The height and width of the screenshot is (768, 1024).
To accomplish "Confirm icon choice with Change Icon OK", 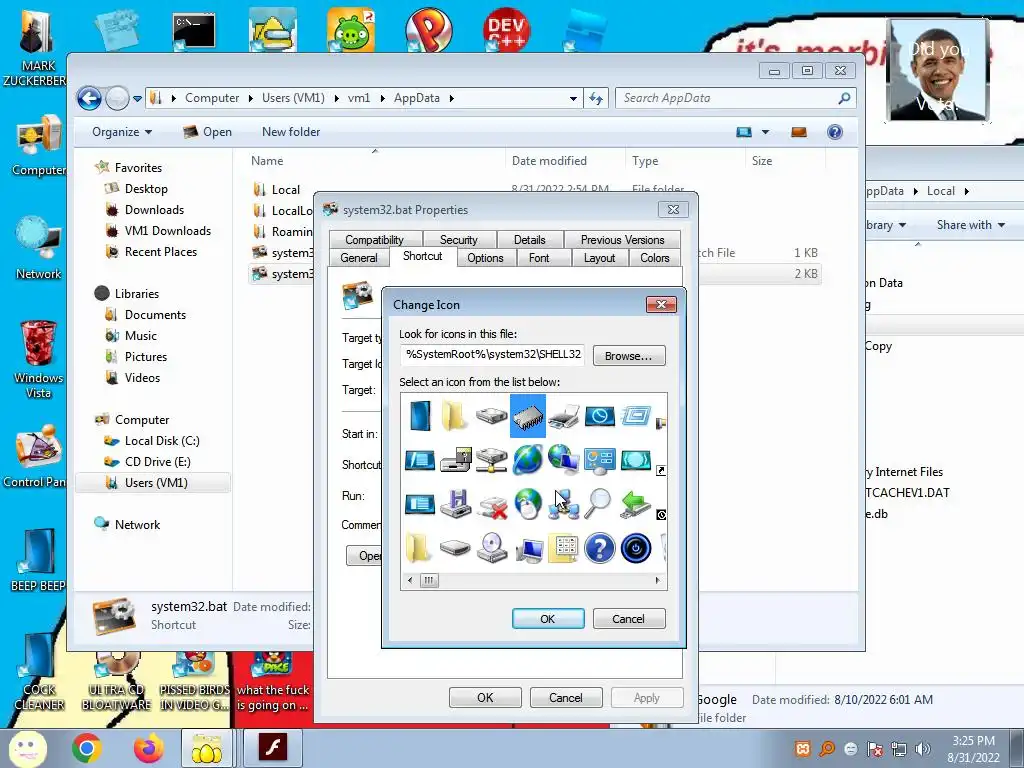I will click(x=548, y=618).
